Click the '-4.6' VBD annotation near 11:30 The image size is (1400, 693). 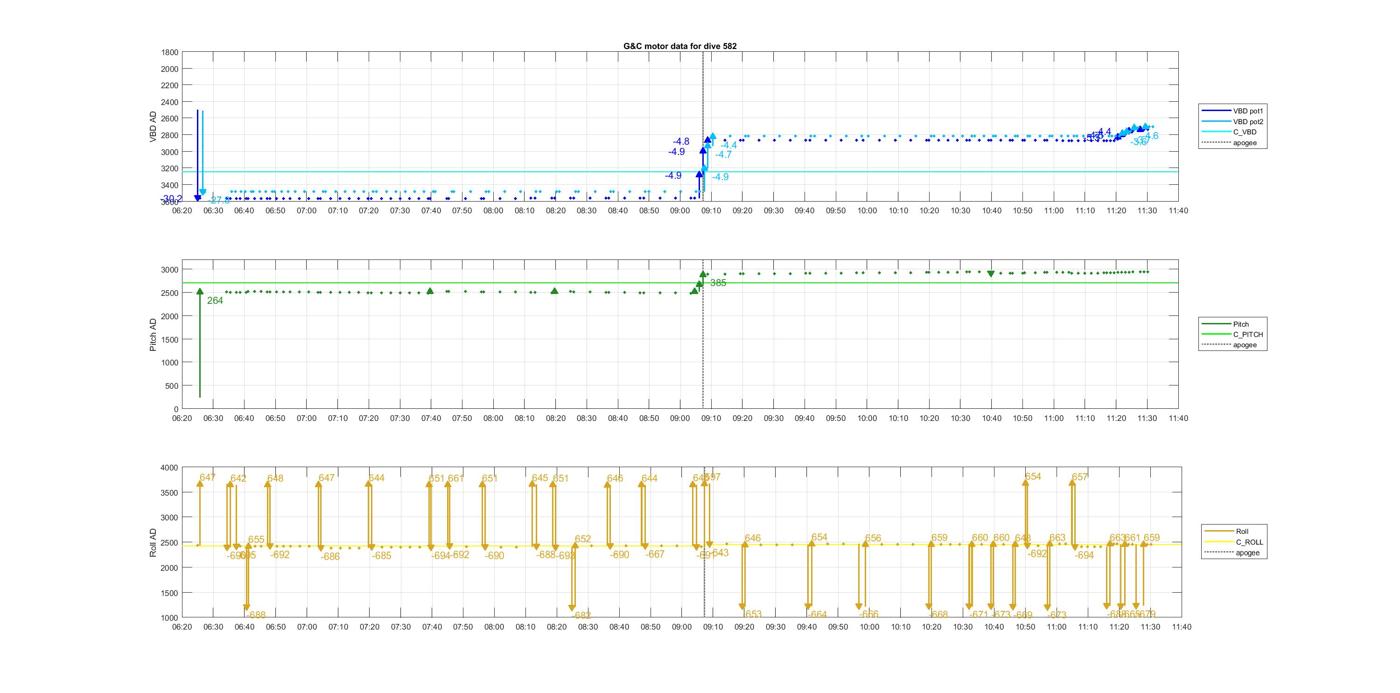[1150, 136]
